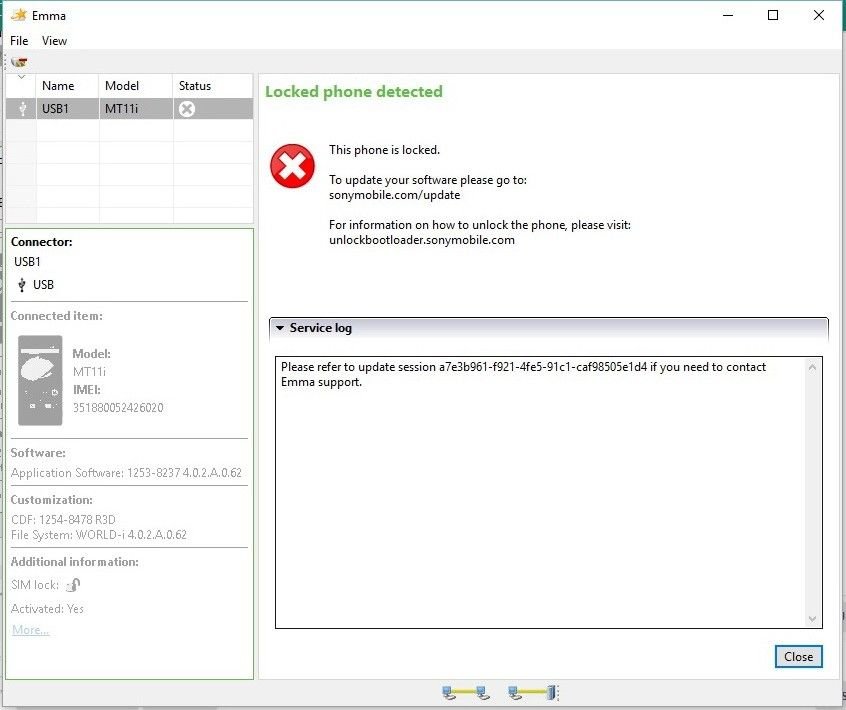Click the first network connection status icon

pos(466,692)
